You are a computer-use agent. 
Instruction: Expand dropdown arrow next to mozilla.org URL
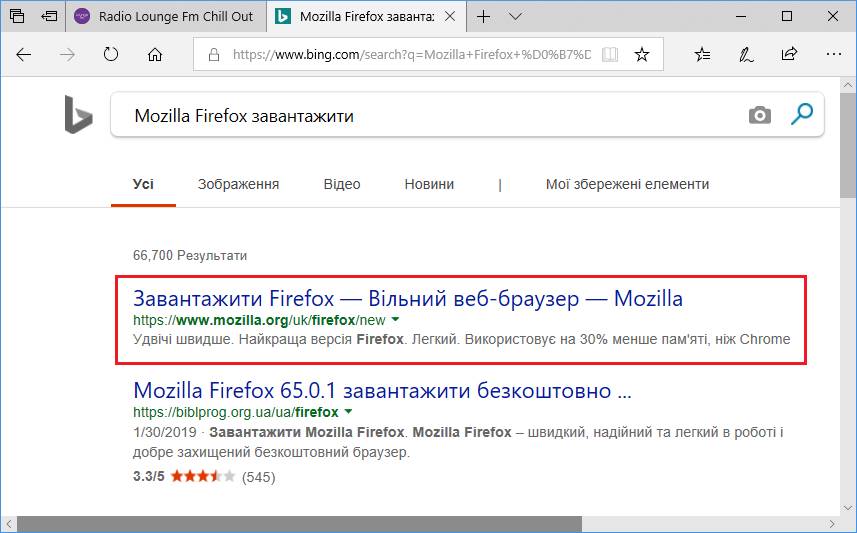396,319
